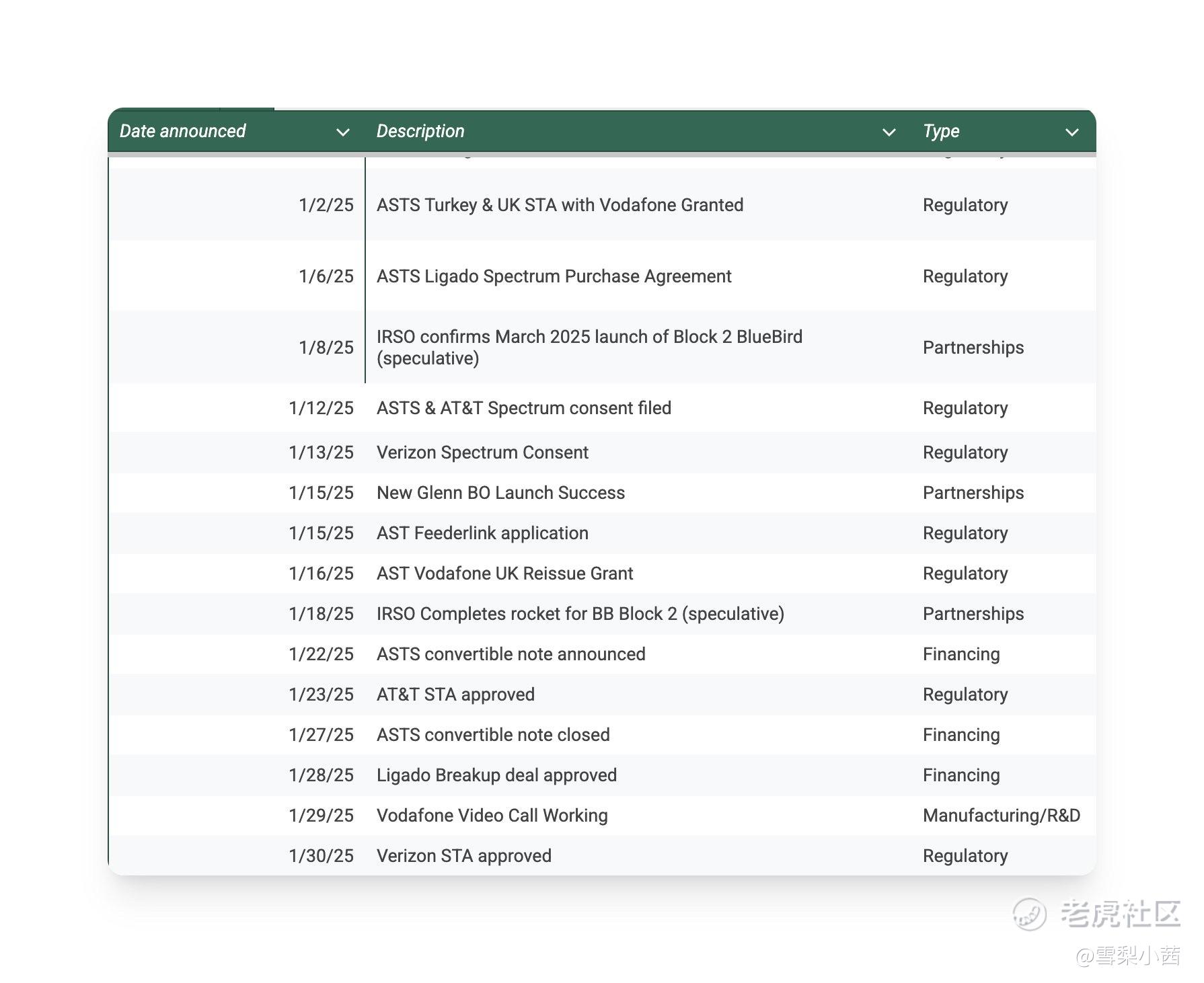
Task: Select date cell 1/12/25
Action: coord(321,408)
